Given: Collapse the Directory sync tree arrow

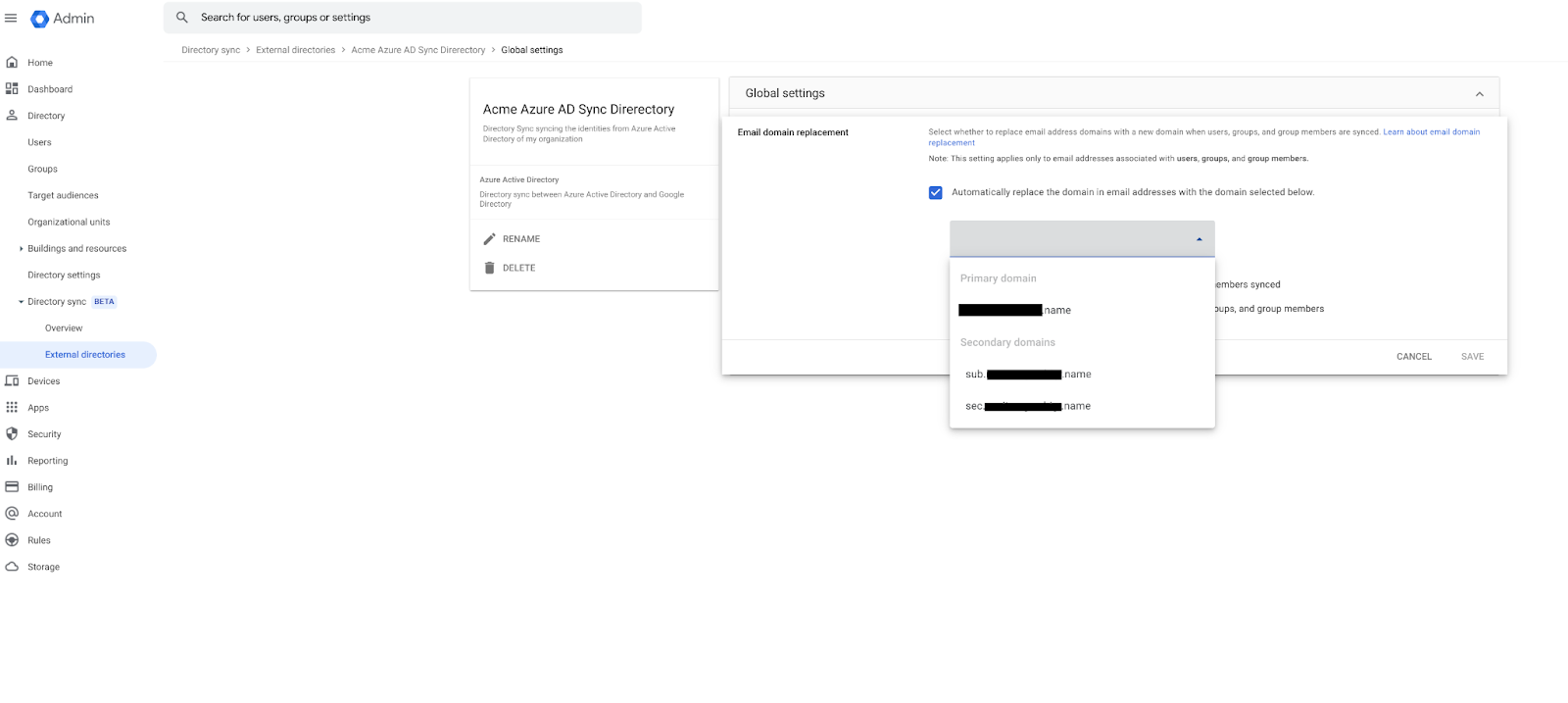Looking at the screenshot, I should point(22,302).
